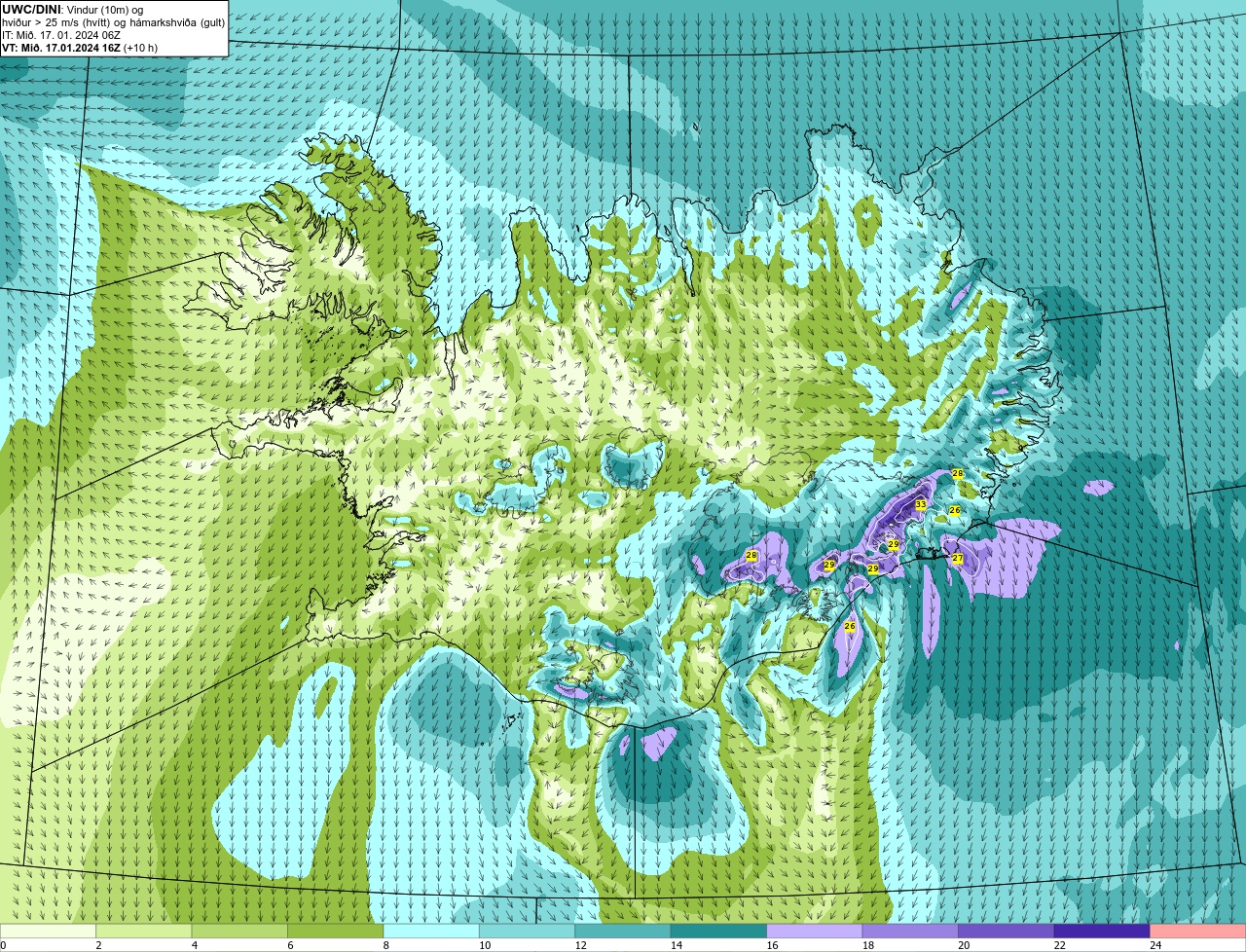Click the legend tick label 8
This screenshot has width=1246, height=952.
pos(385,945)
